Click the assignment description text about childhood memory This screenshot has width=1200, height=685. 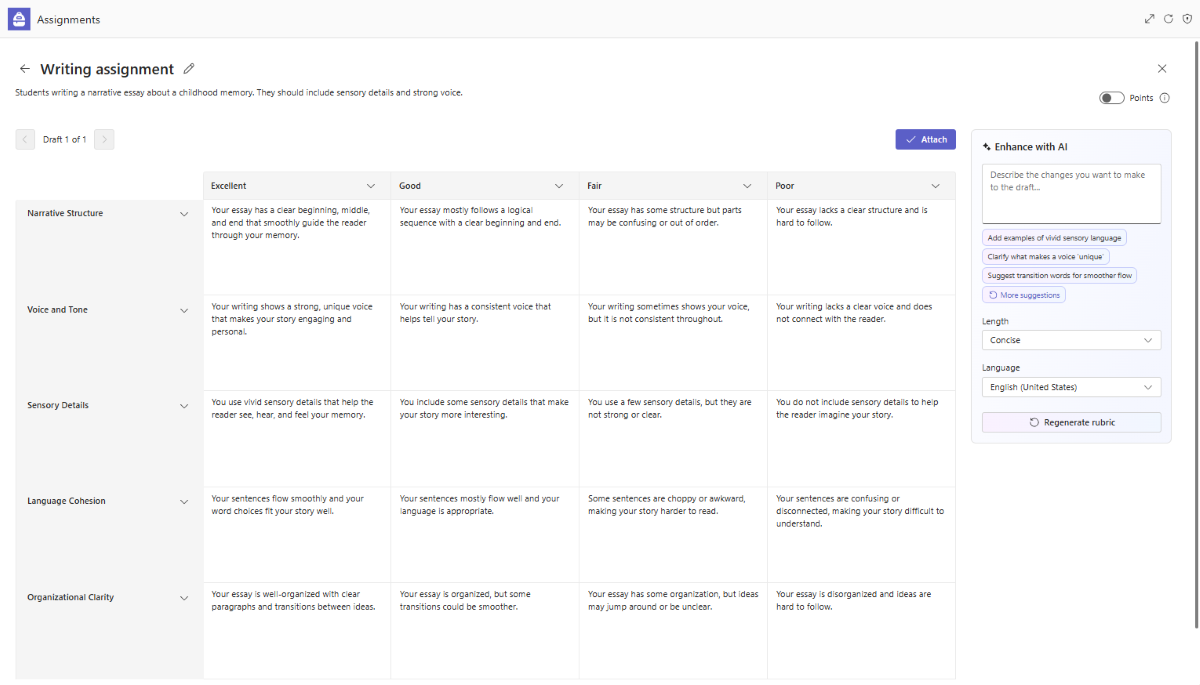pyautogui.click(x=239, y=93)
